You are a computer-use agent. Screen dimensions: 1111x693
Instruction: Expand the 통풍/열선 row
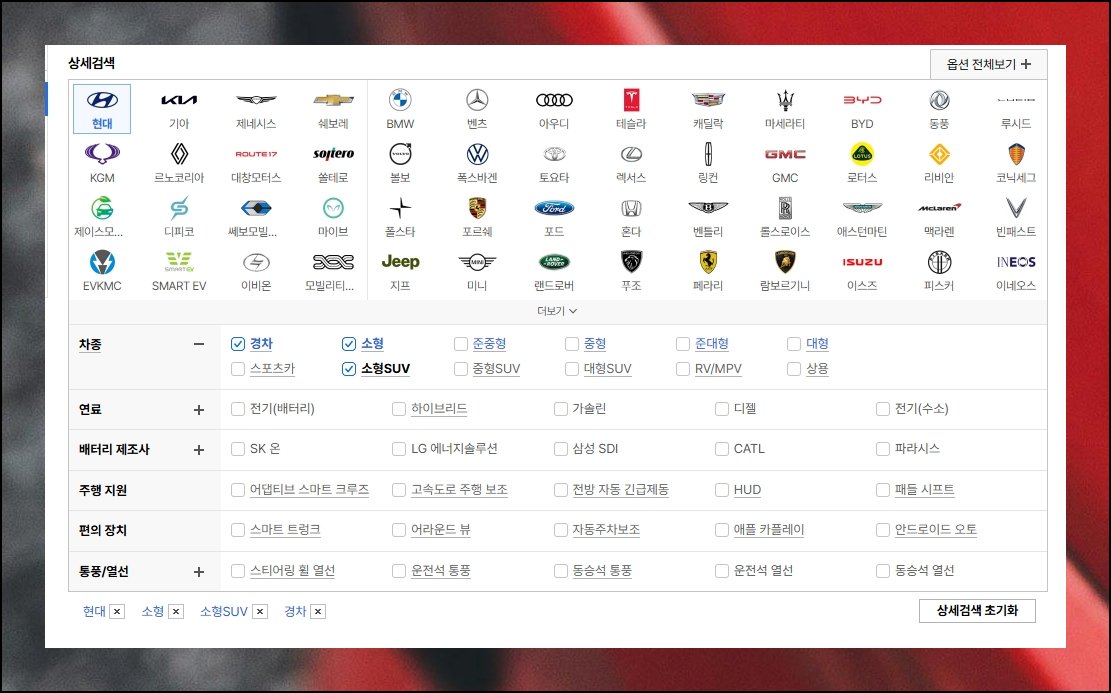199,572
